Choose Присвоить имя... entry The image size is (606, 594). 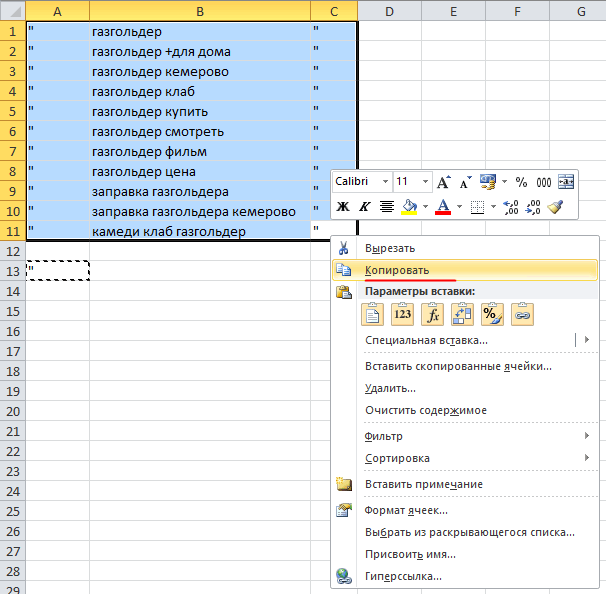tap(465, 554)
